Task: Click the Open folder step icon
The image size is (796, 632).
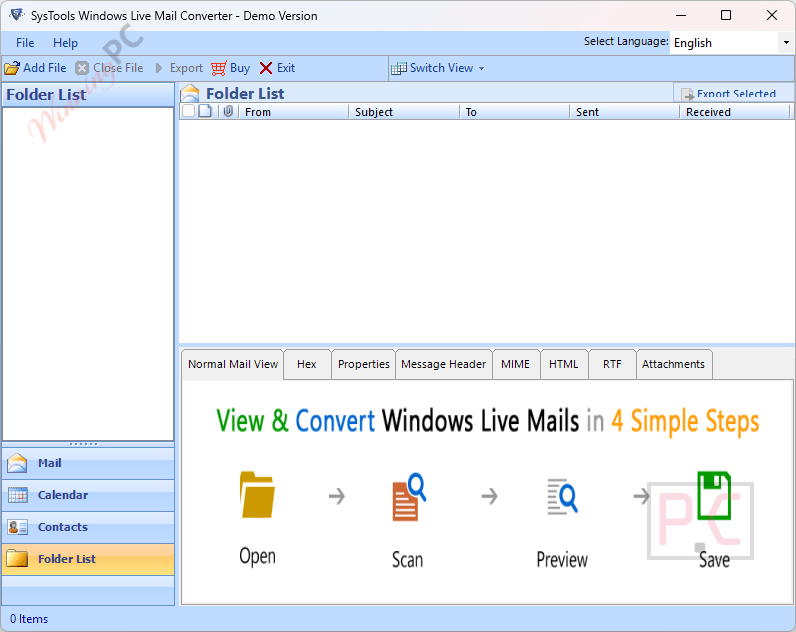Action: (257, 495)
